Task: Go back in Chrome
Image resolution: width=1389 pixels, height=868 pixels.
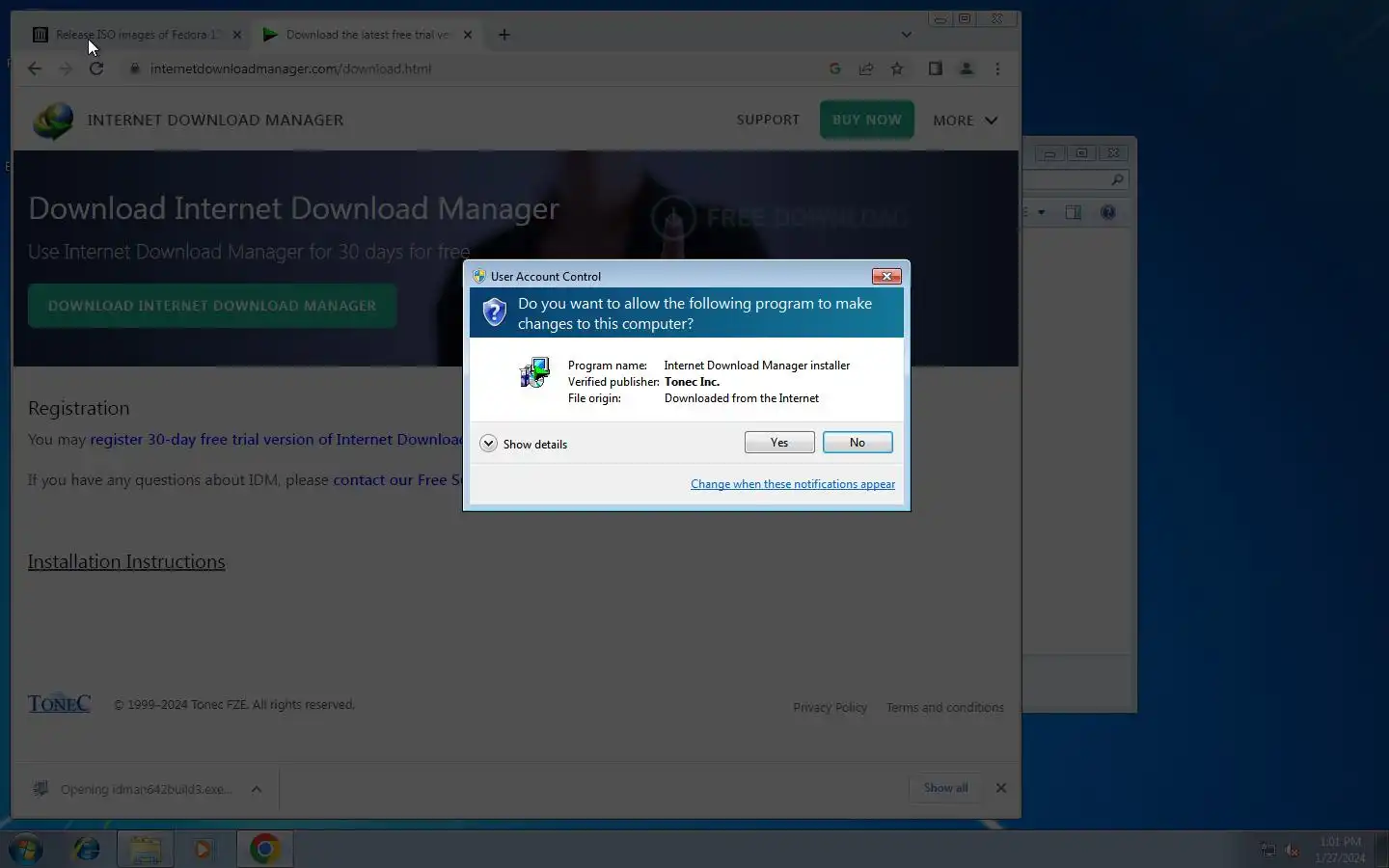Action: pos(35,68)
